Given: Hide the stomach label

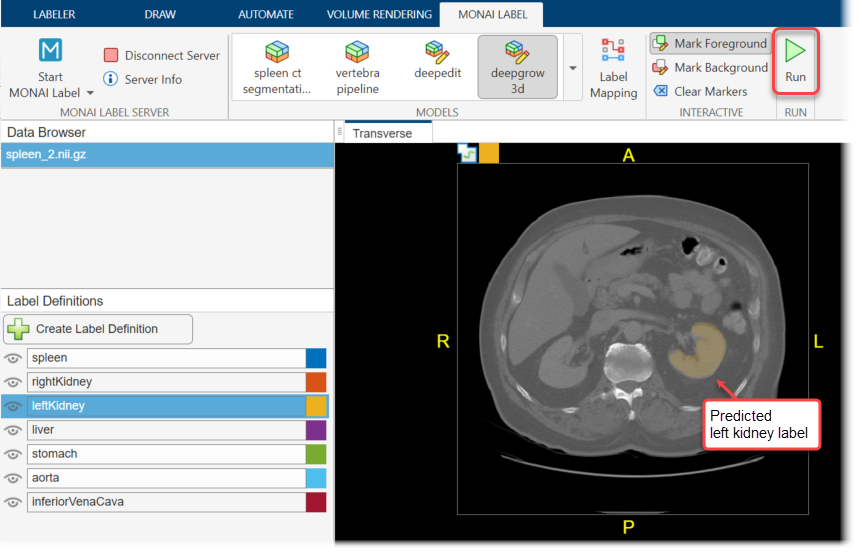Looking at the screenshot, I should [x=13, y=454].
